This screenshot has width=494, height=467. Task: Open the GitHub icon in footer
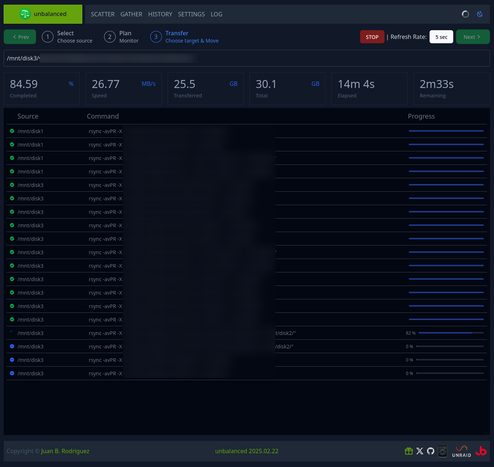(x=431, y=451)
